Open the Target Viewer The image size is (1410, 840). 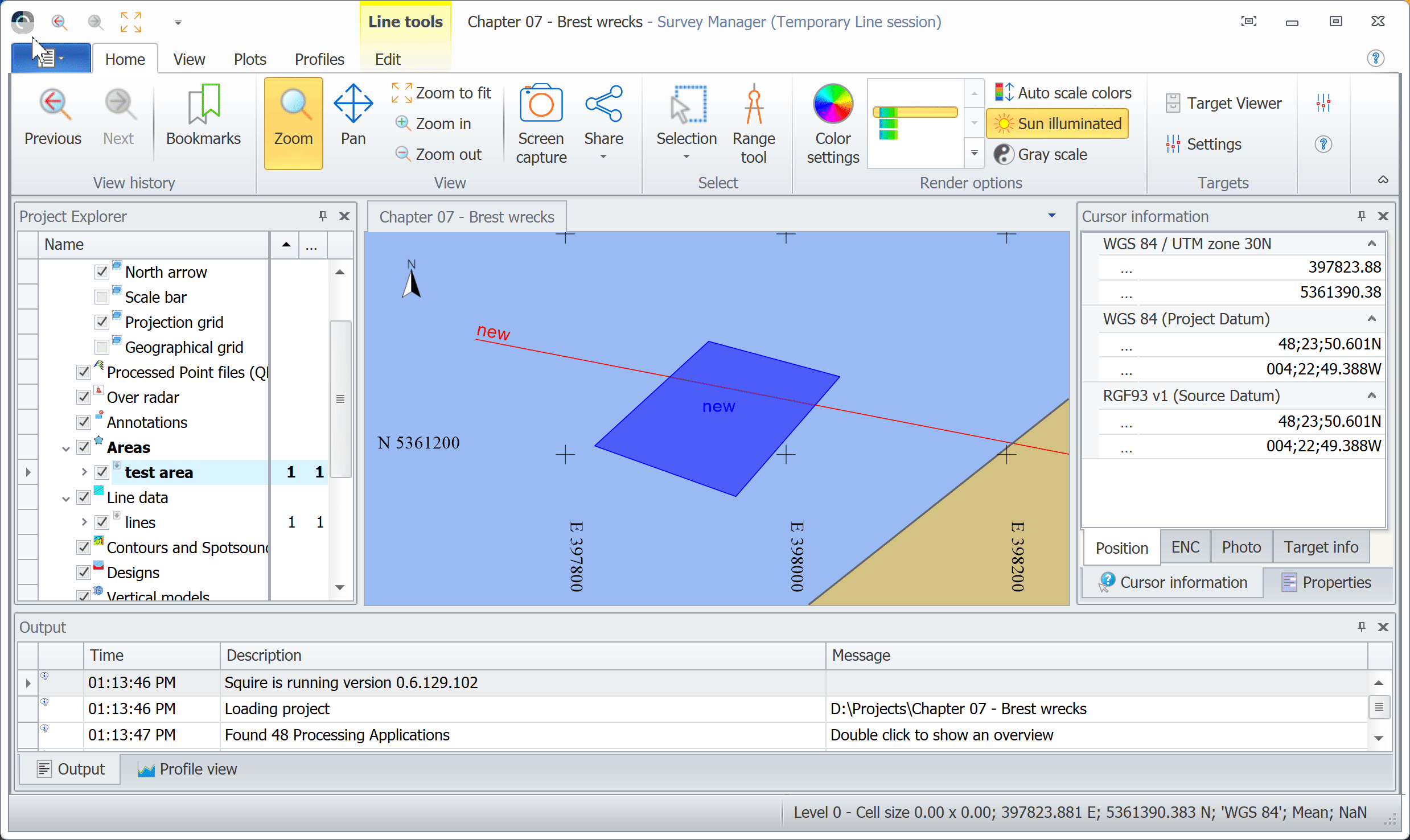pyautogui.click(x=1223, y=102)
